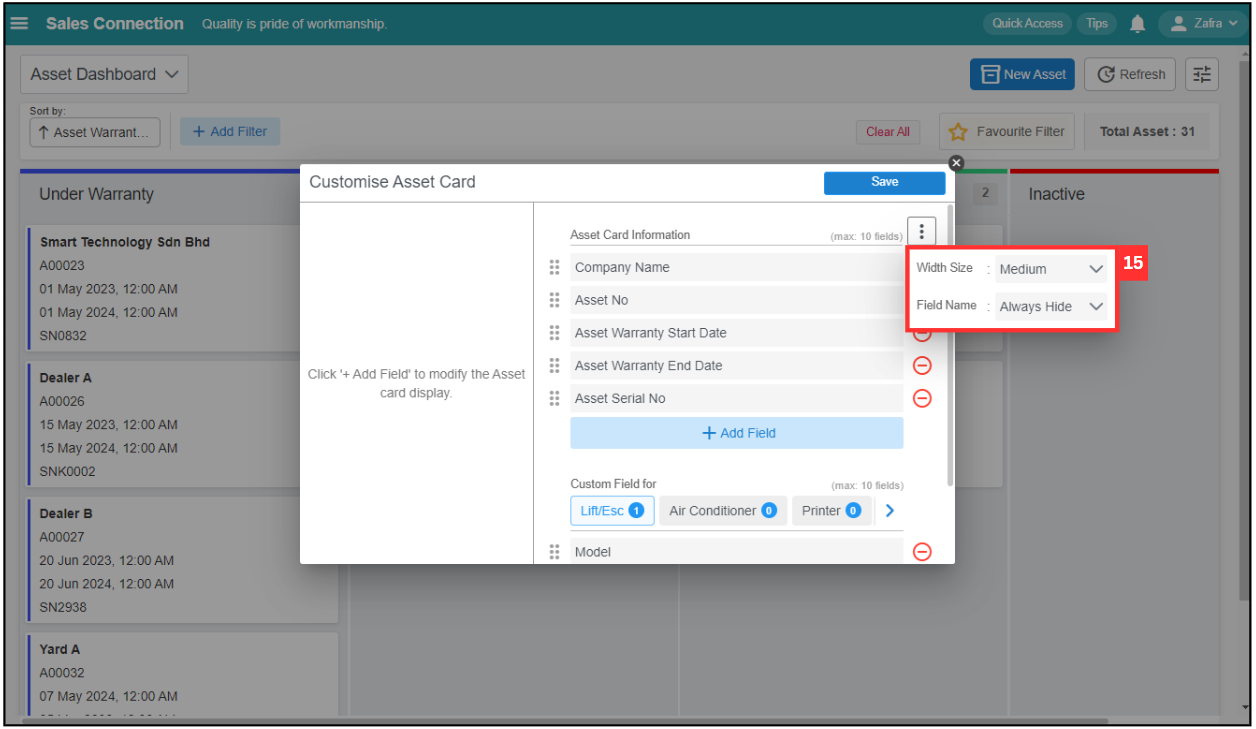The height and width of the screenshot is (729, 1256).
Task: Open notifications bell
Action: (1137, 23)
